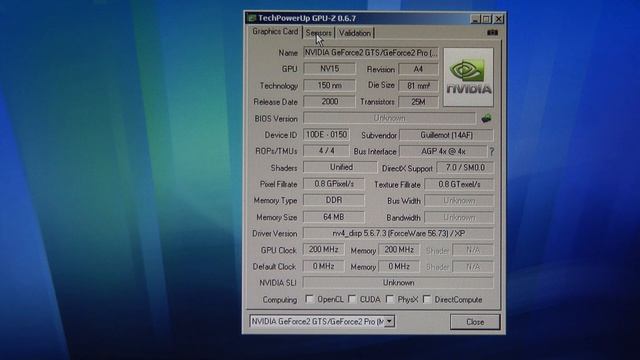Screen dimensions: 640x360
Task: Click the Default Clock row Memory 0 MHz value
Action: [399, 267]
